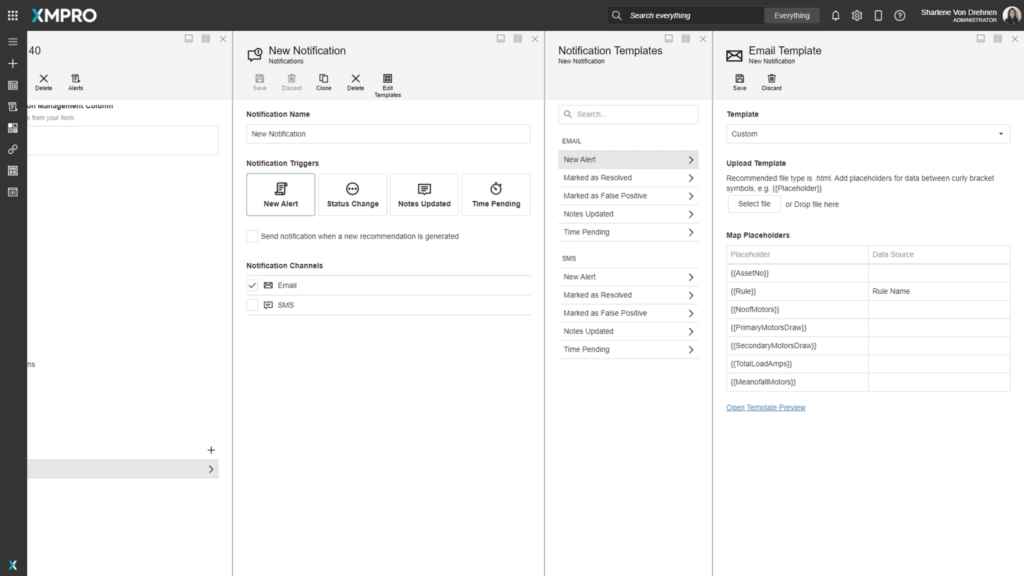Open the Template Custom dropdown
The height and width of the screenshot is (576, 1024).
pyautogui.click(x=867, y=134)
